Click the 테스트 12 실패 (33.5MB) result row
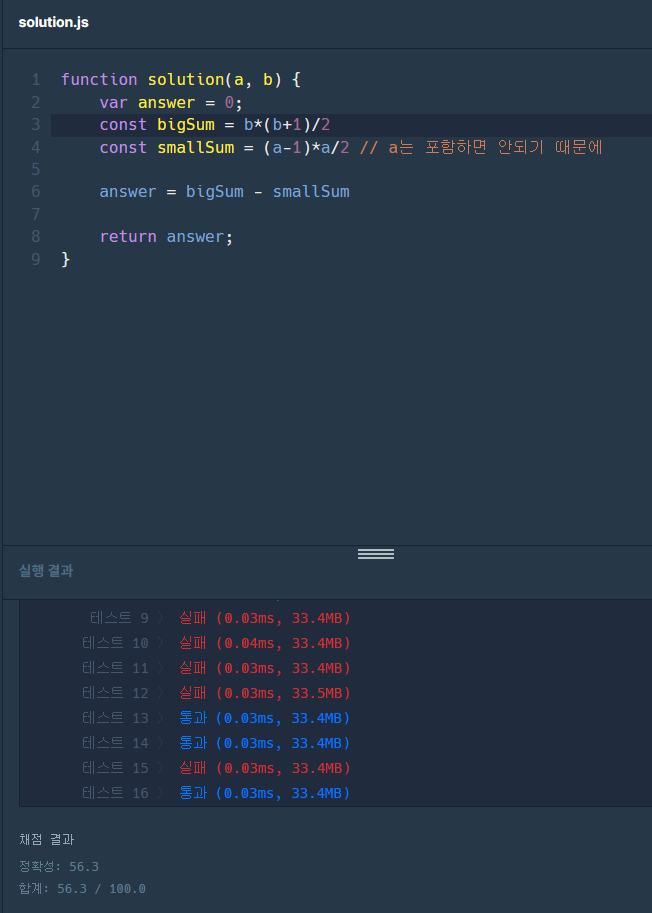 pos(217,693)
